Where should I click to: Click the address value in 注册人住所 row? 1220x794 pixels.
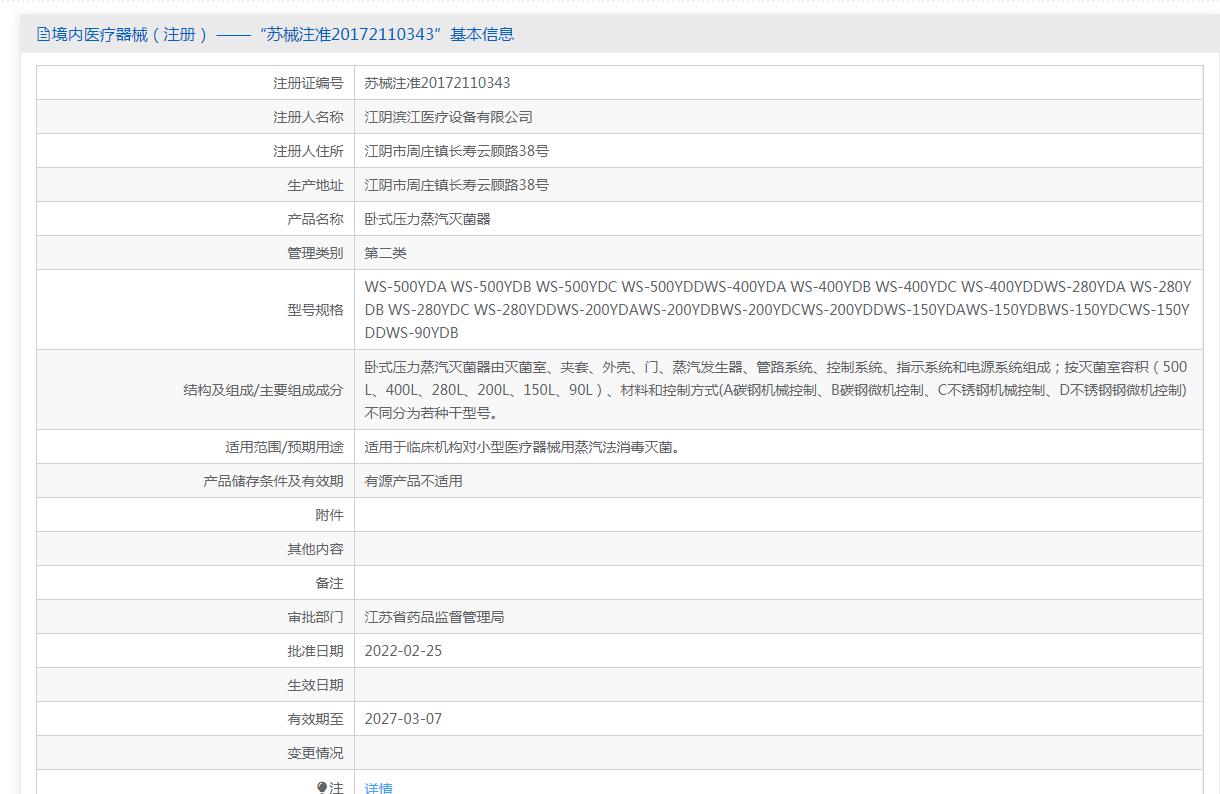click(456, 151)
